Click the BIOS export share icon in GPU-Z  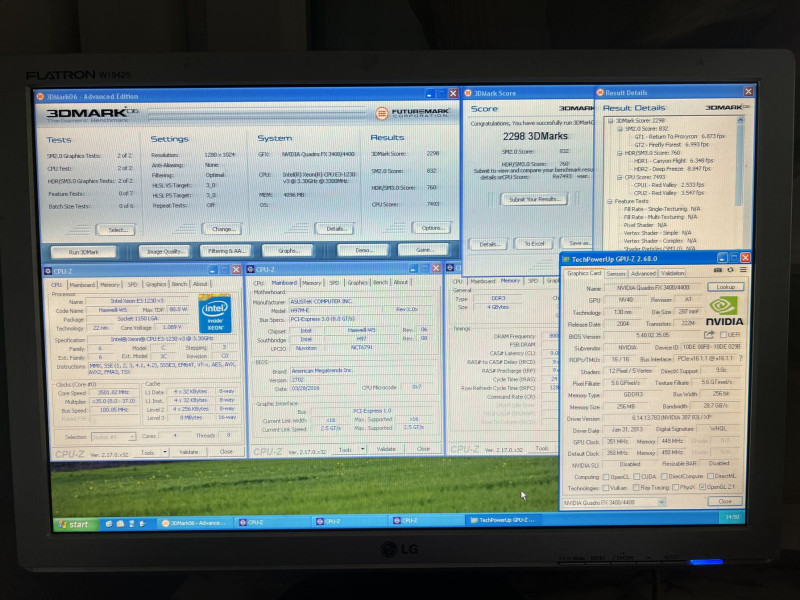(x=709, y=335)
